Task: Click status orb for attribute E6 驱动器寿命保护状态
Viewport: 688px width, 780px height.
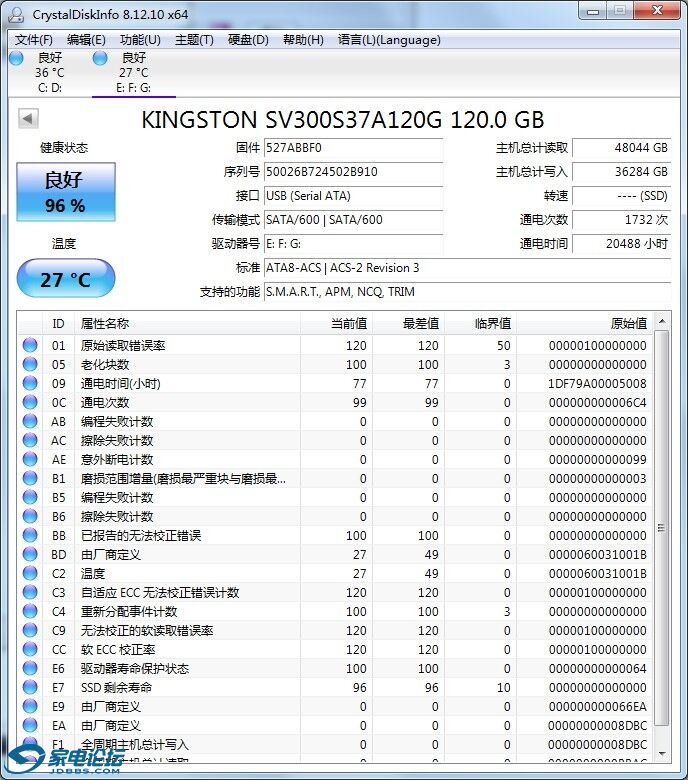Action: pos(30,668)
